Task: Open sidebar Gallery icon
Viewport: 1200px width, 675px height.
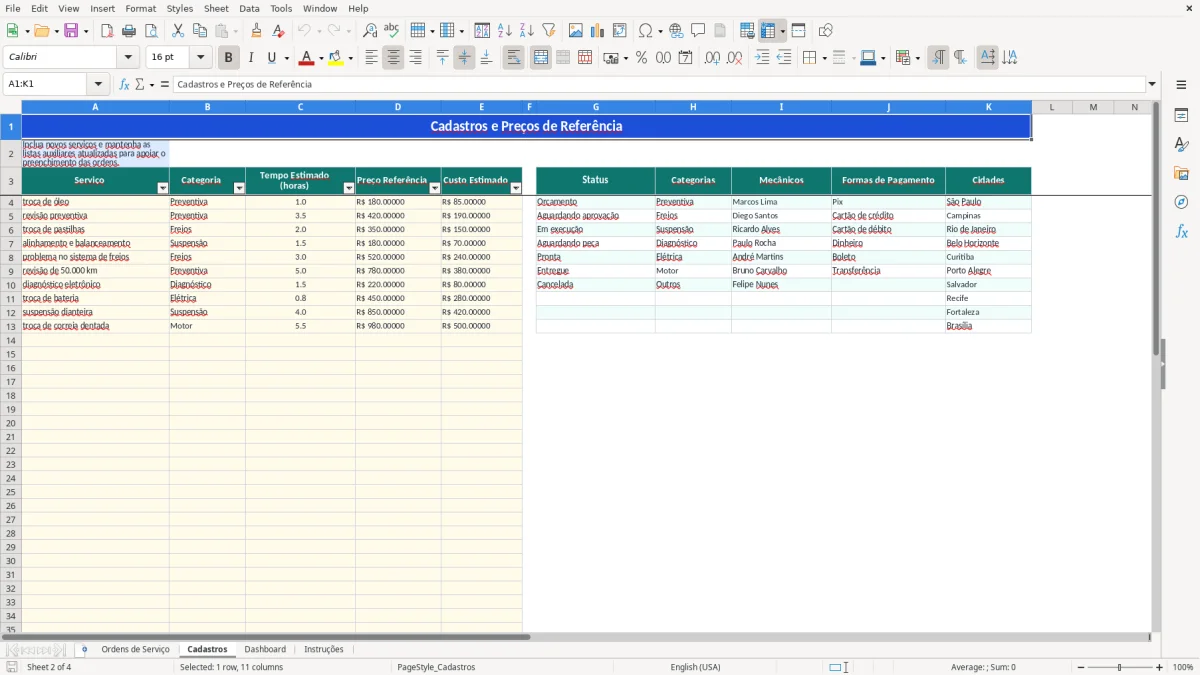Action: pos(1182,174)
